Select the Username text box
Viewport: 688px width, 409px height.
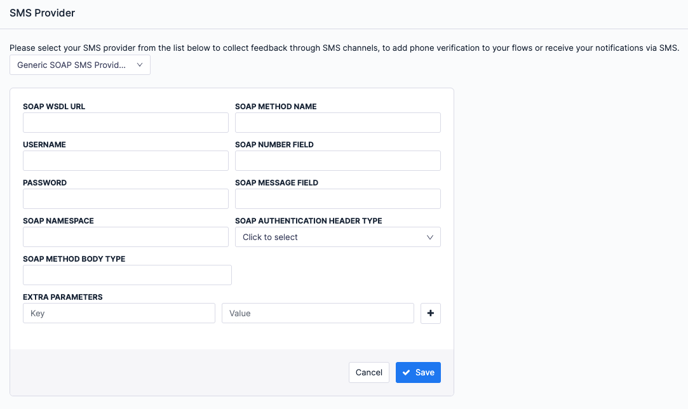(x=125, y=161)
